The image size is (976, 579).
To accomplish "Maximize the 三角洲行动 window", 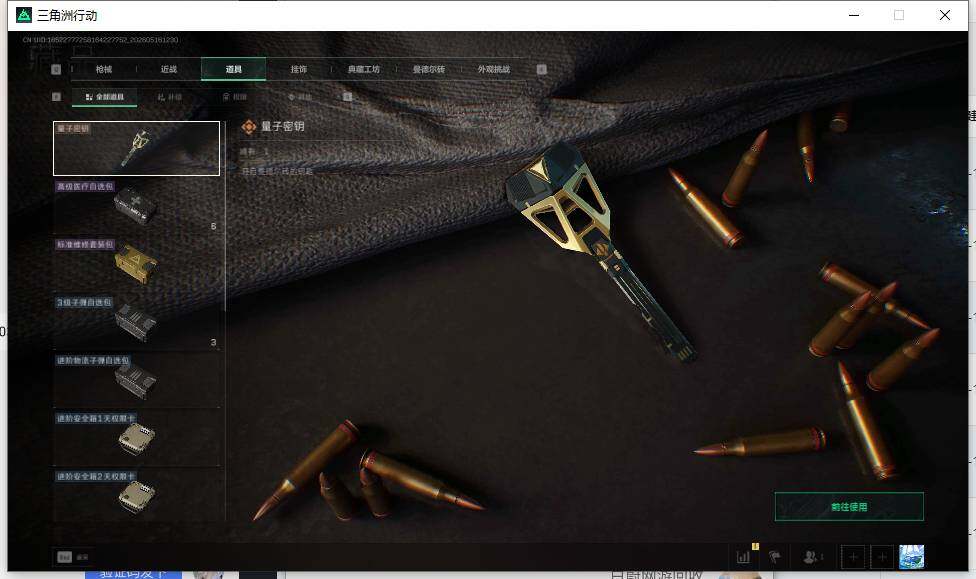I will (x=899, y=15).
